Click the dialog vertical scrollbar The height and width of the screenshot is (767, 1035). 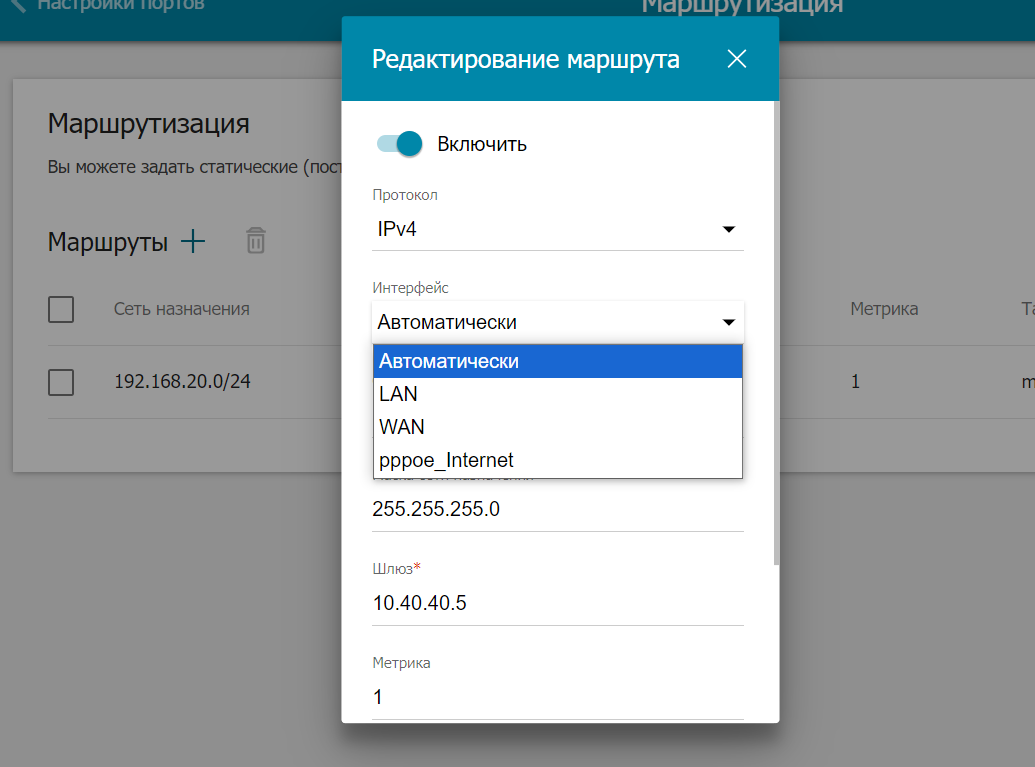776,333
